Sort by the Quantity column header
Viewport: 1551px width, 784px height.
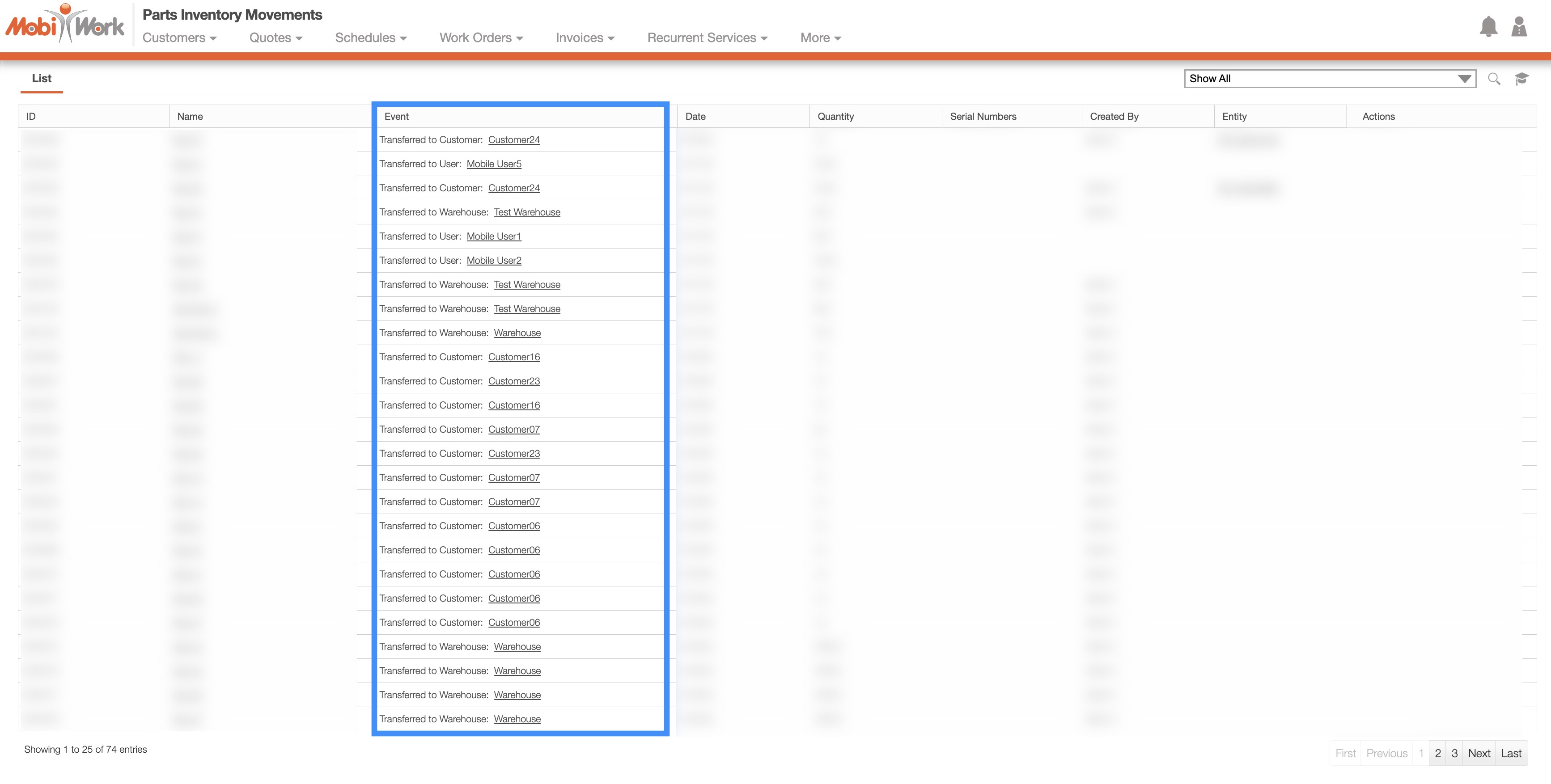(835, 117)
